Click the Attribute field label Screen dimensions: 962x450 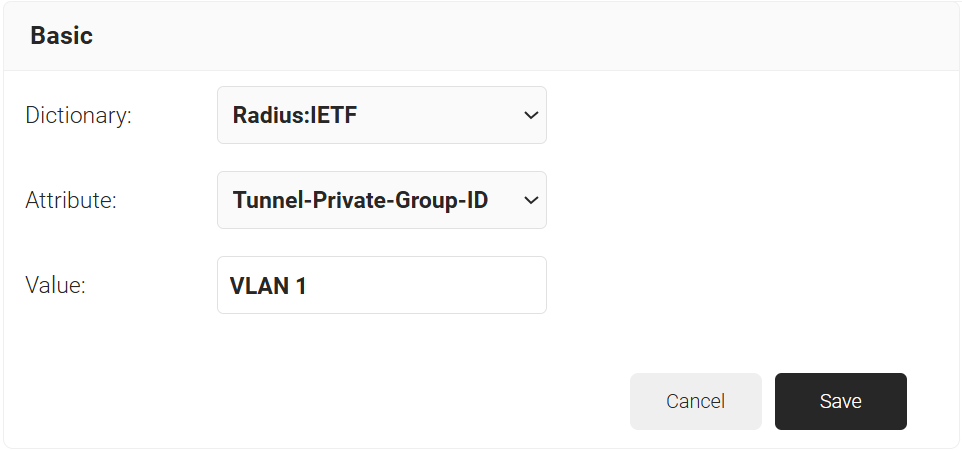[71, 200]
